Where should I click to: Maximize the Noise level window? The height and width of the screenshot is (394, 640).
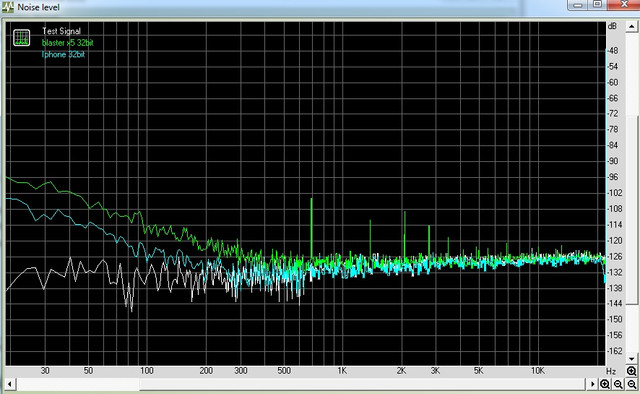click(x=597, y=4)
